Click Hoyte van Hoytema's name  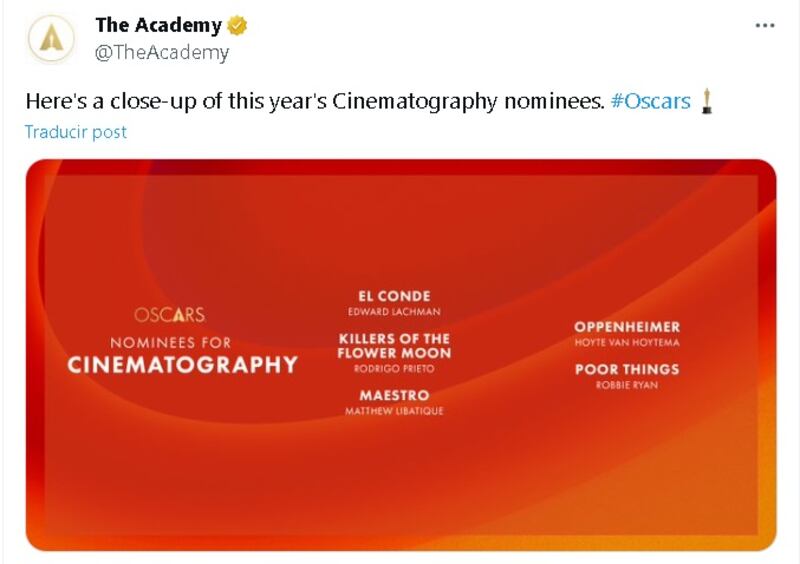point(627,342)
